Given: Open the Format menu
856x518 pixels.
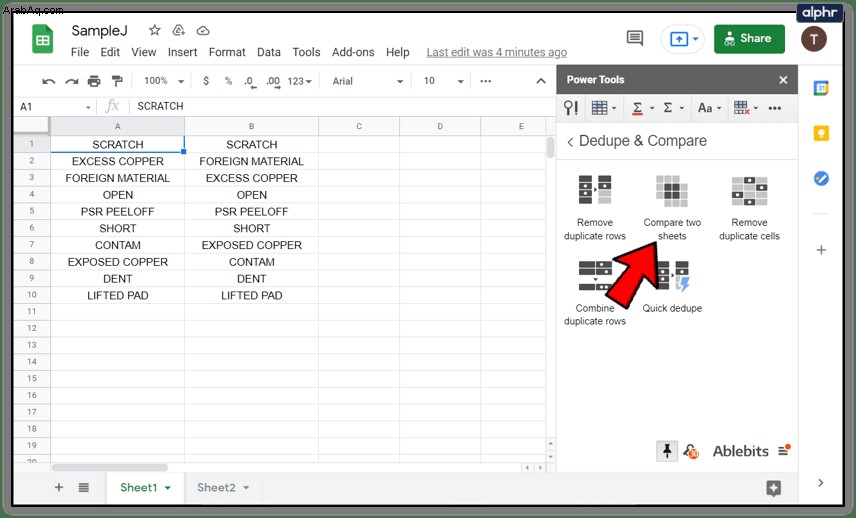Looking at the screenshot, I should click(227, 52).
